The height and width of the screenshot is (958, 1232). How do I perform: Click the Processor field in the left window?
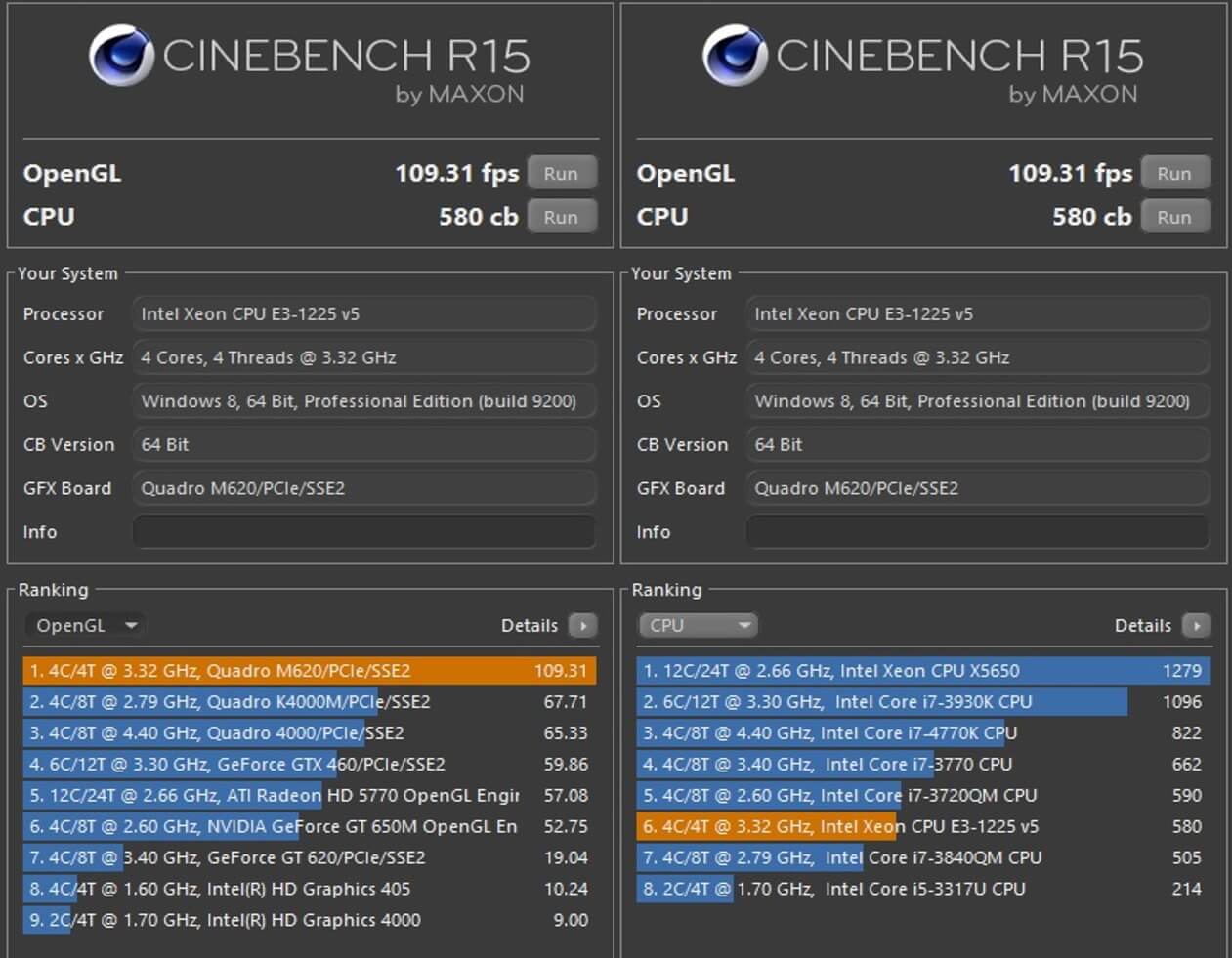point(363,314)
